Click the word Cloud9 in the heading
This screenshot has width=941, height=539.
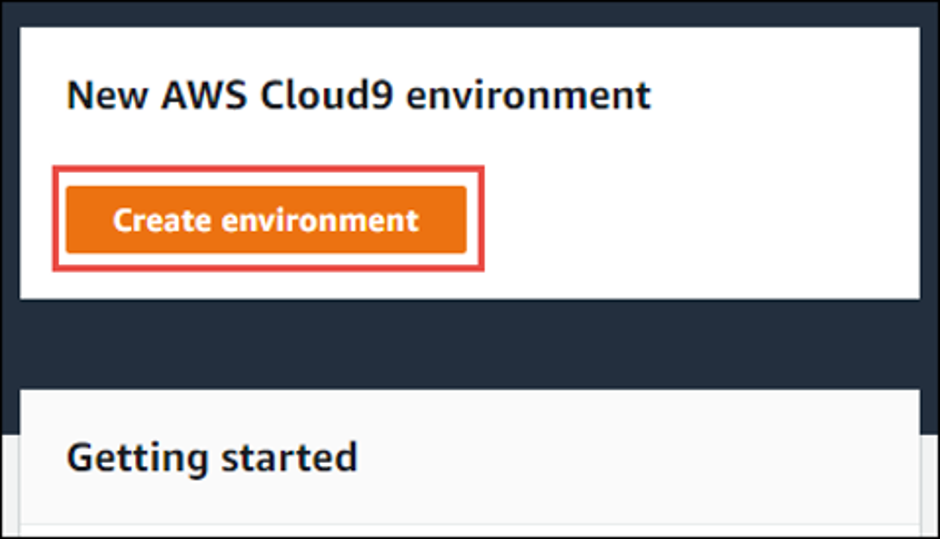coord(326,95)
